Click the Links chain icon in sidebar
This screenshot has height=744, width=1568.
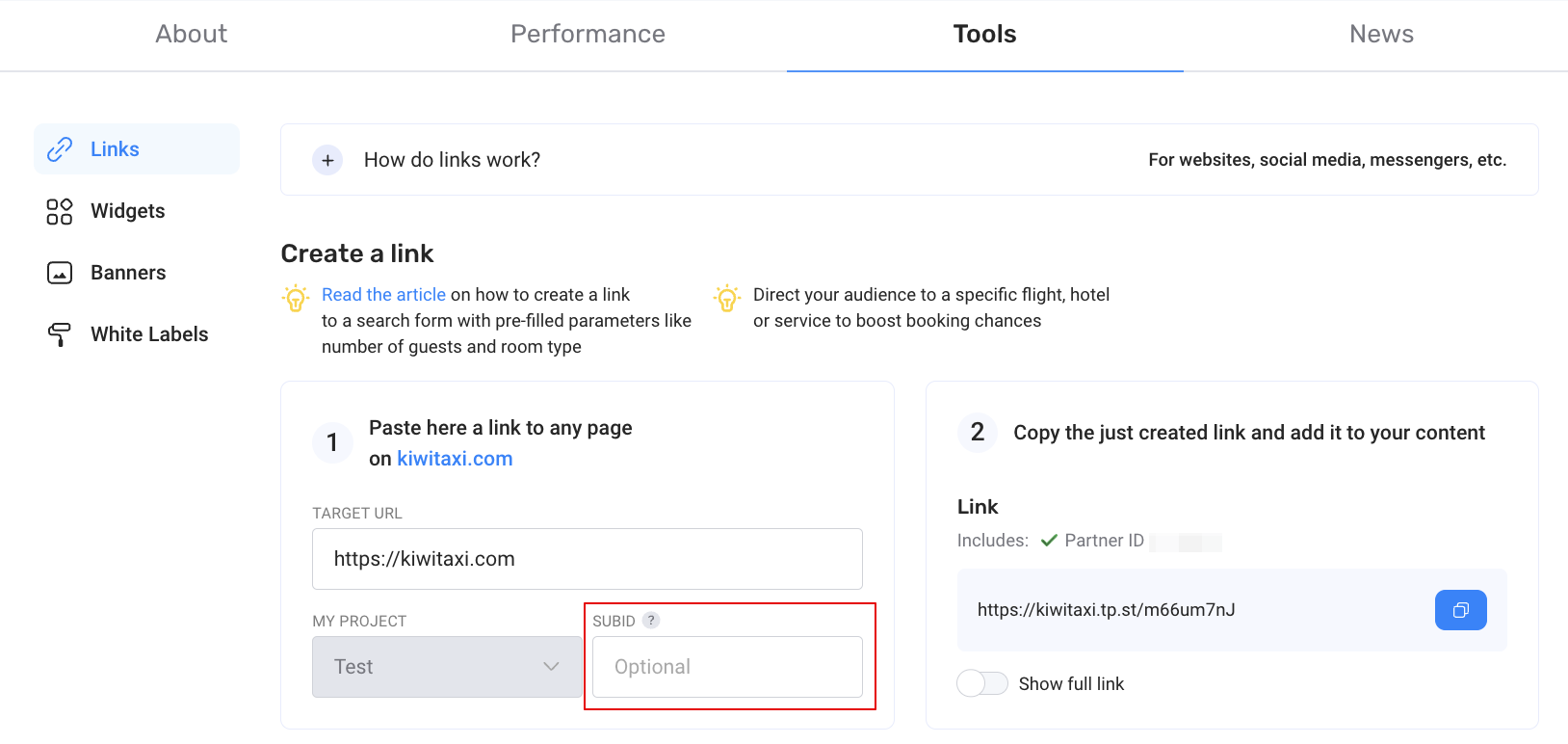pos(60,149)
